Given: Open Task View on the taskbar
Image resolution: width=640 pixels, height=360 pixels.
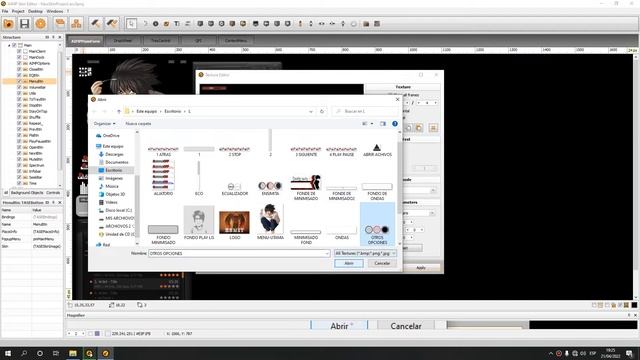Looking at the screenshot, I should (x=56, y=353).
